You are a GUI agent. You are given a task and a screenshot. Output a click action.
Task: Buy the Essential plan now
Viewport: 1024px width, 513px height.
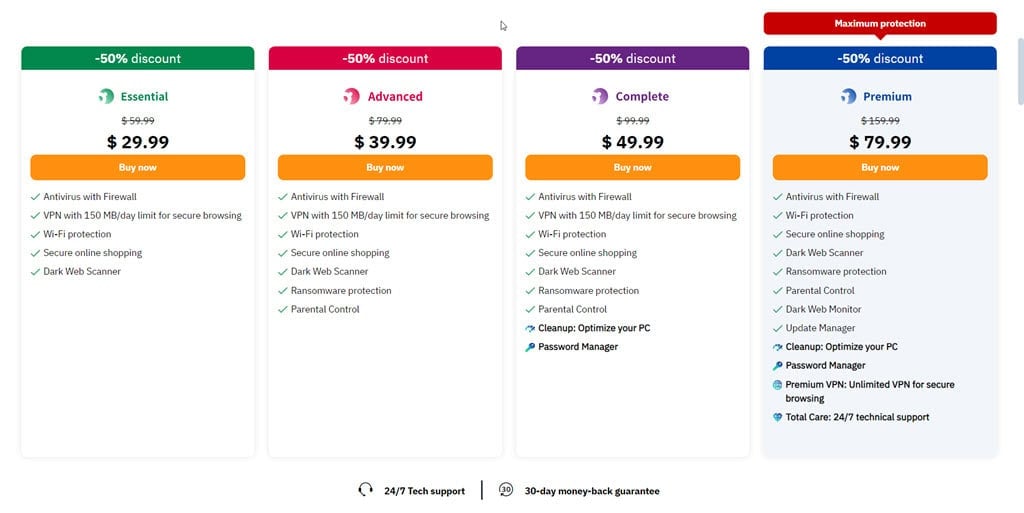point(138,167)
